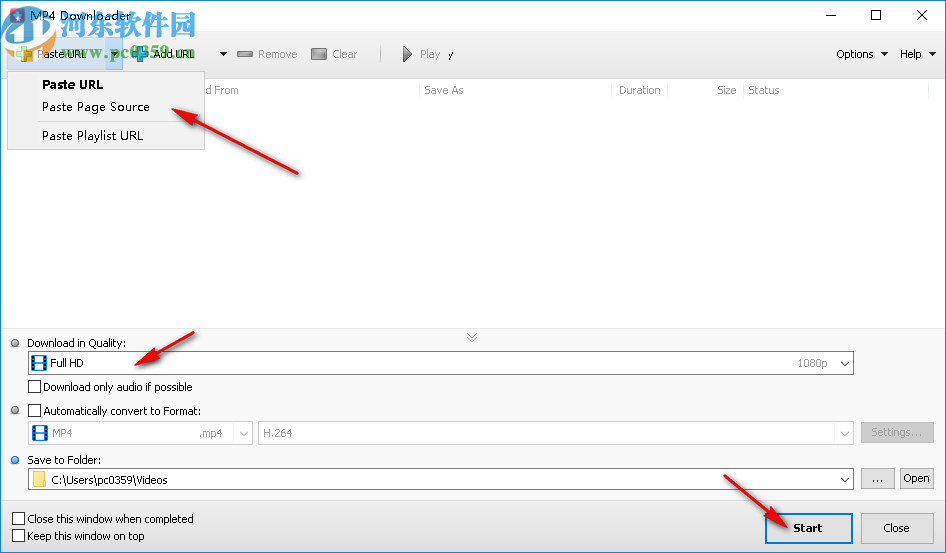Click the Duration column header
Screen dimensions: 946x553
[x=640, y=90]
